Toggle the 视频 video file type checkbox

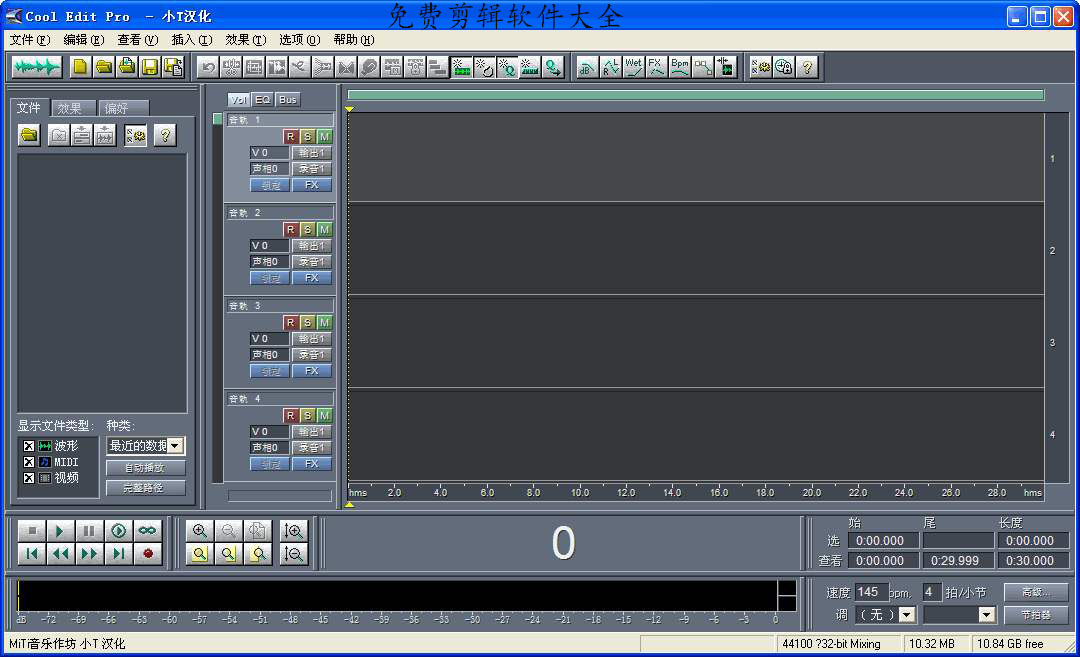(29, 478)
